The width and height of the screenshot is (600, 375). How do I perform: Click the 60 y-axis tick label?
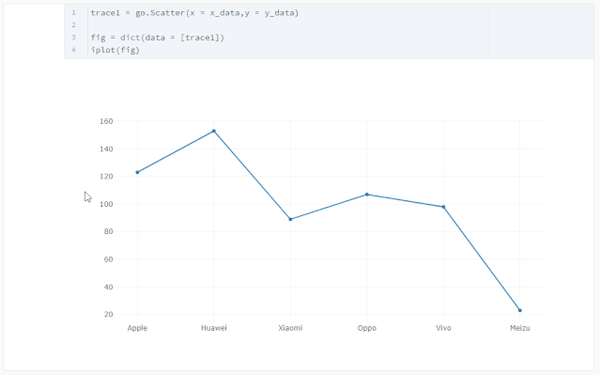tap(109, 259)
